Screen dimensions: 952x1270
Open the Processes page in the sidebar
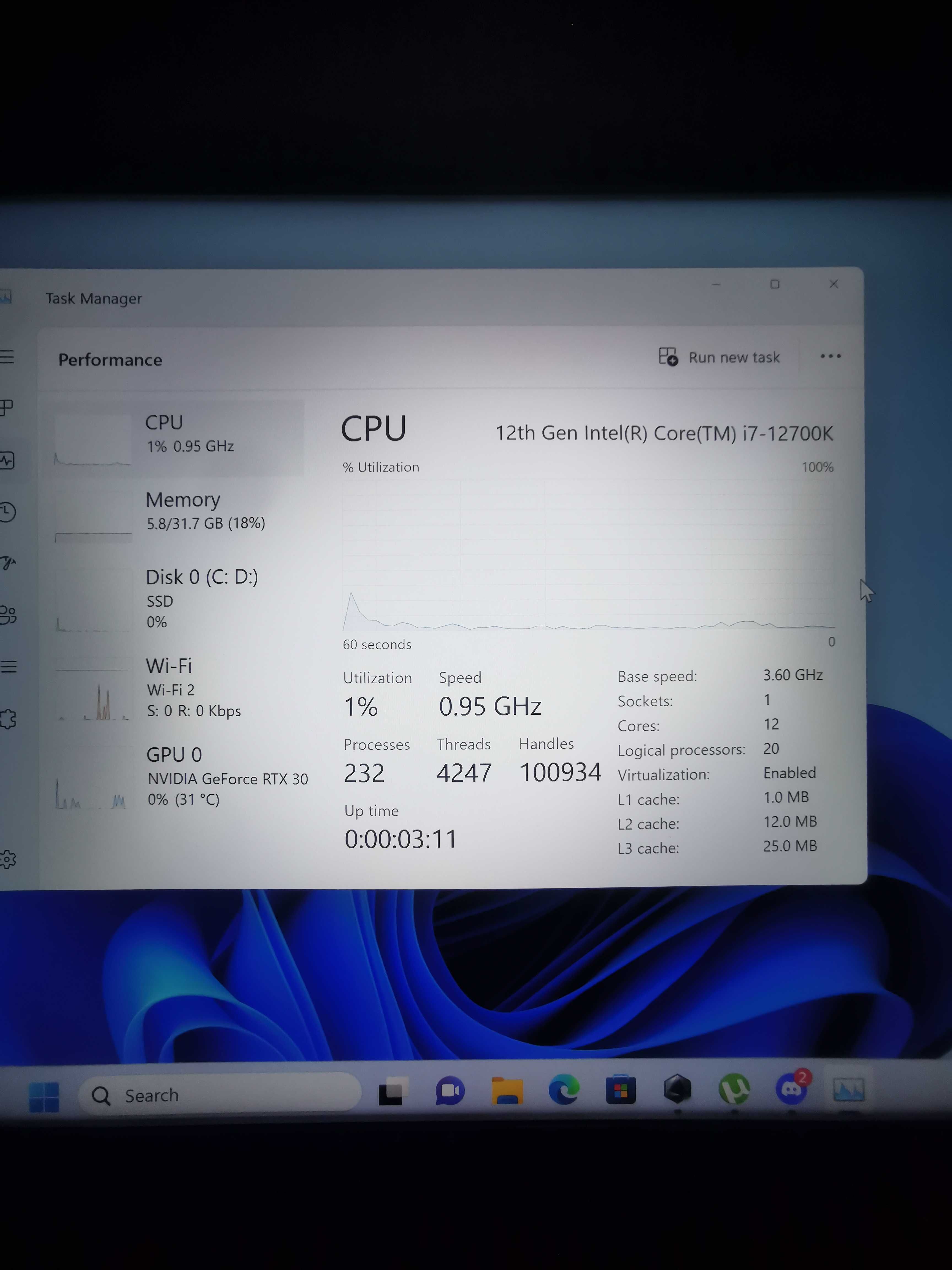6,408
